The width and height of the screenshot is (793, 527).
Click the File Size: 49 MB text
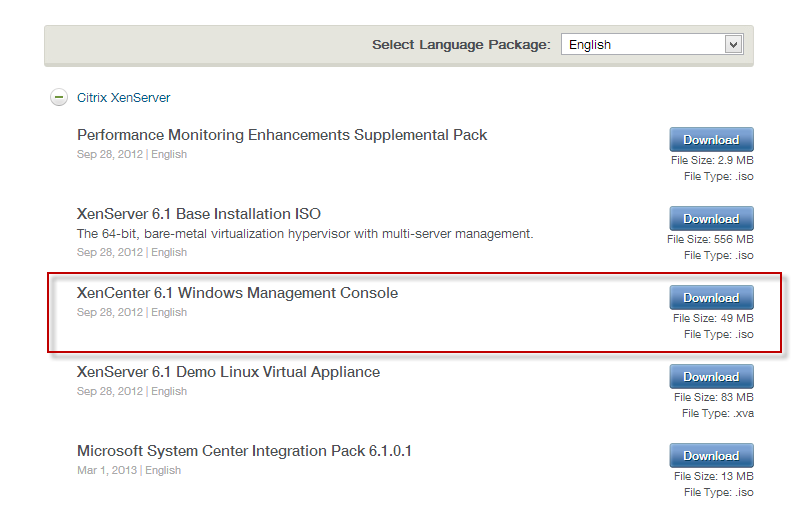(x=713, y=319)
